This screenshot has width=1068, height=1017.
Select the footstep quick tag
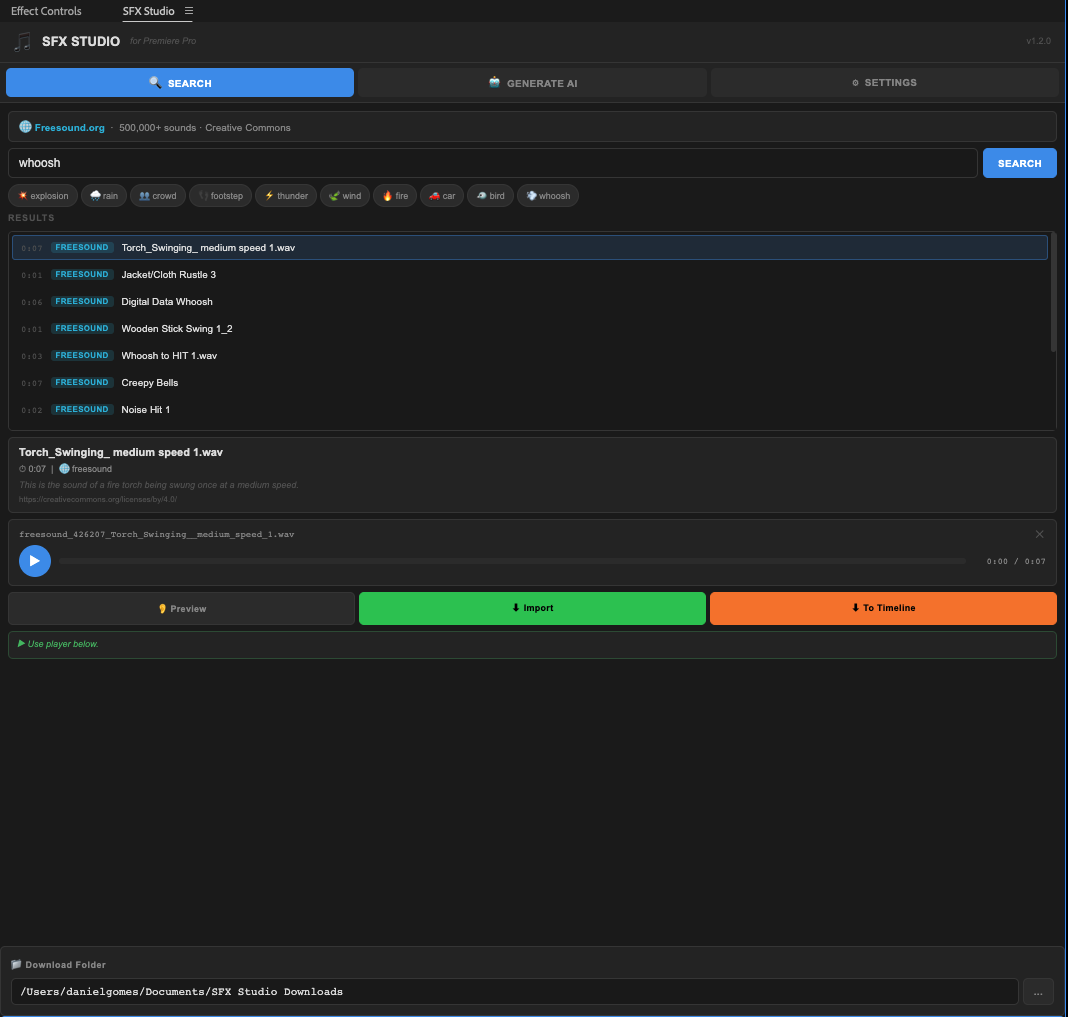(221, 195)
